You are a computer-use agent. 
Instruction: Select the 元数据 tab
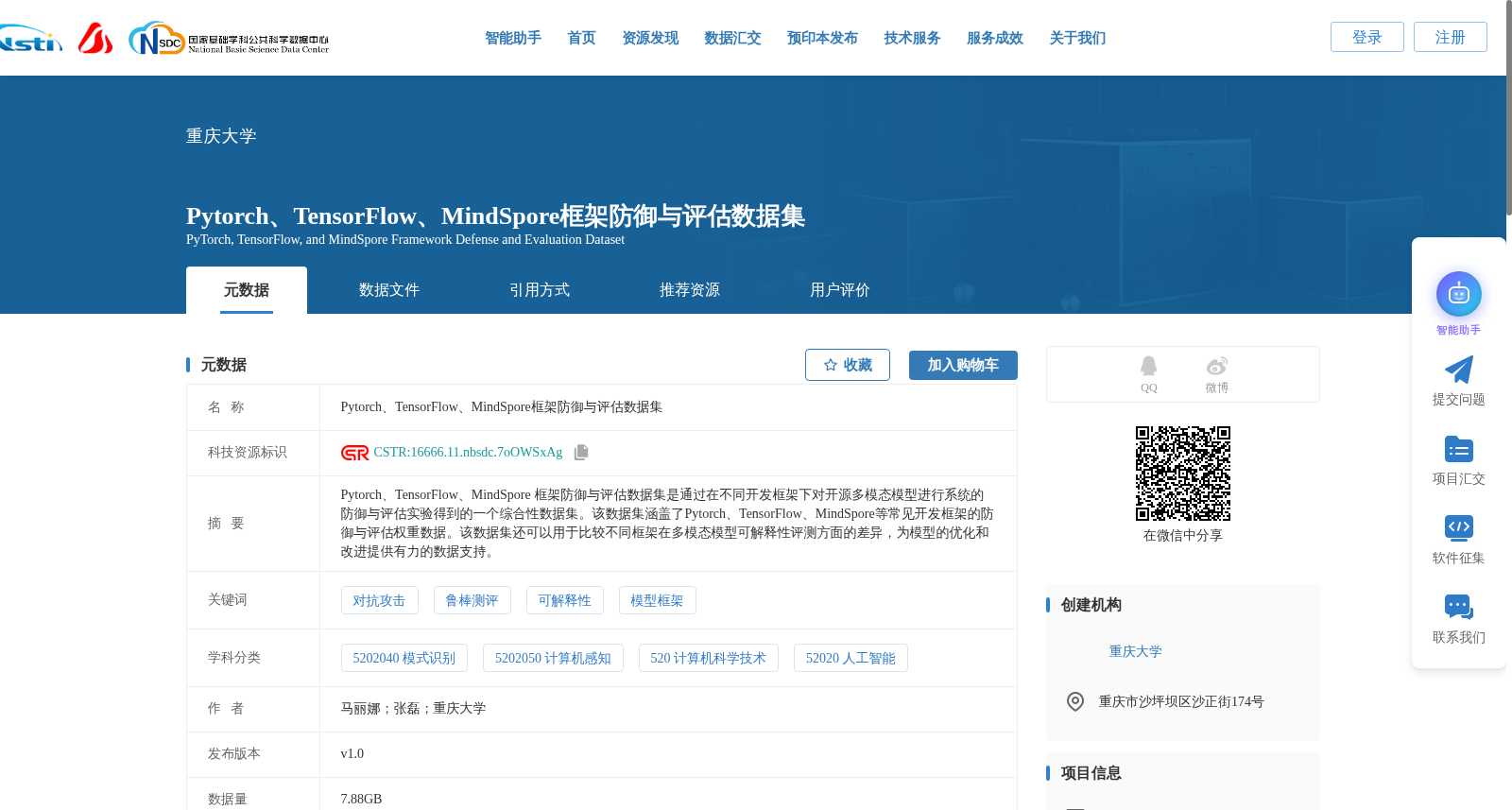tap(247, 290)
